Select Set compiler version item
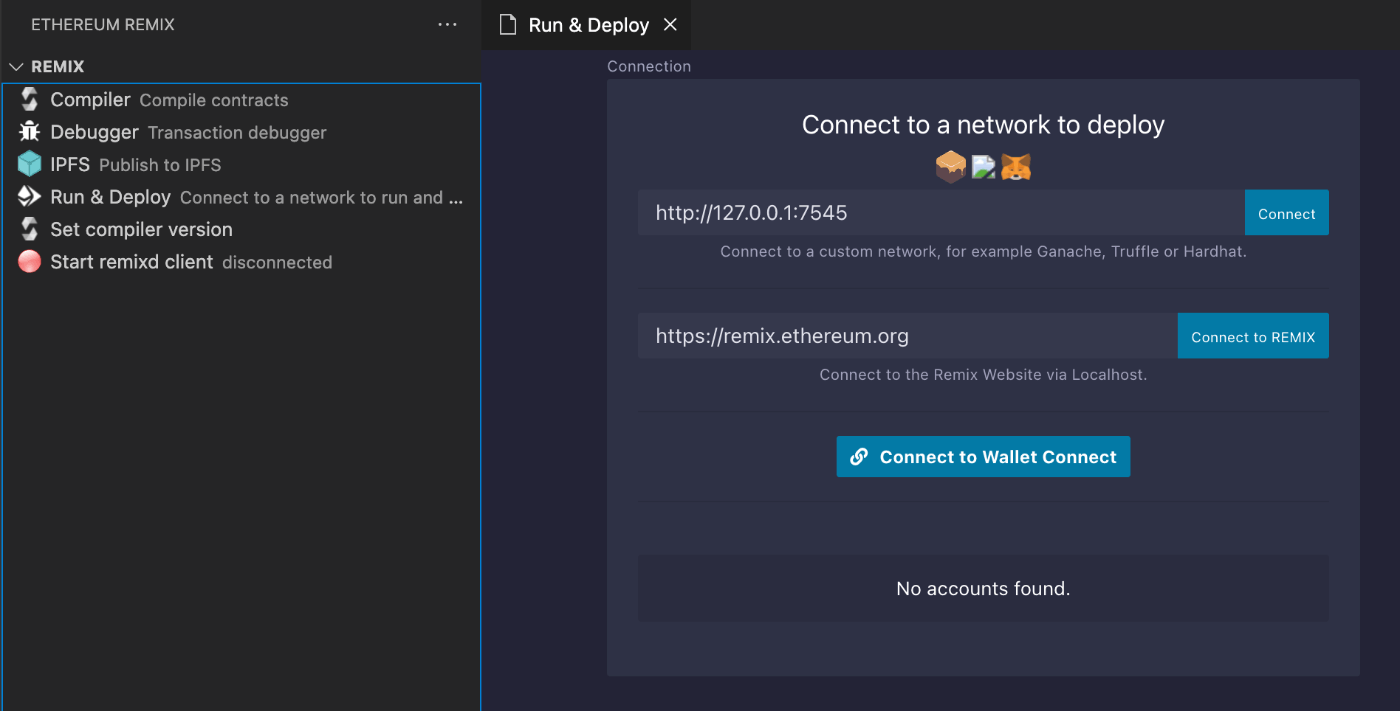The image size is (1400, 711). point(242,229)
